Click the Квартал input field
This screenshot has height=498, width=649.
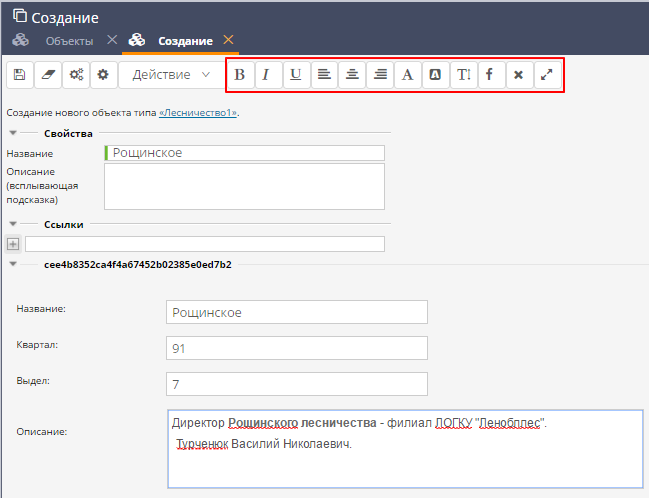(x=297, y=348)
